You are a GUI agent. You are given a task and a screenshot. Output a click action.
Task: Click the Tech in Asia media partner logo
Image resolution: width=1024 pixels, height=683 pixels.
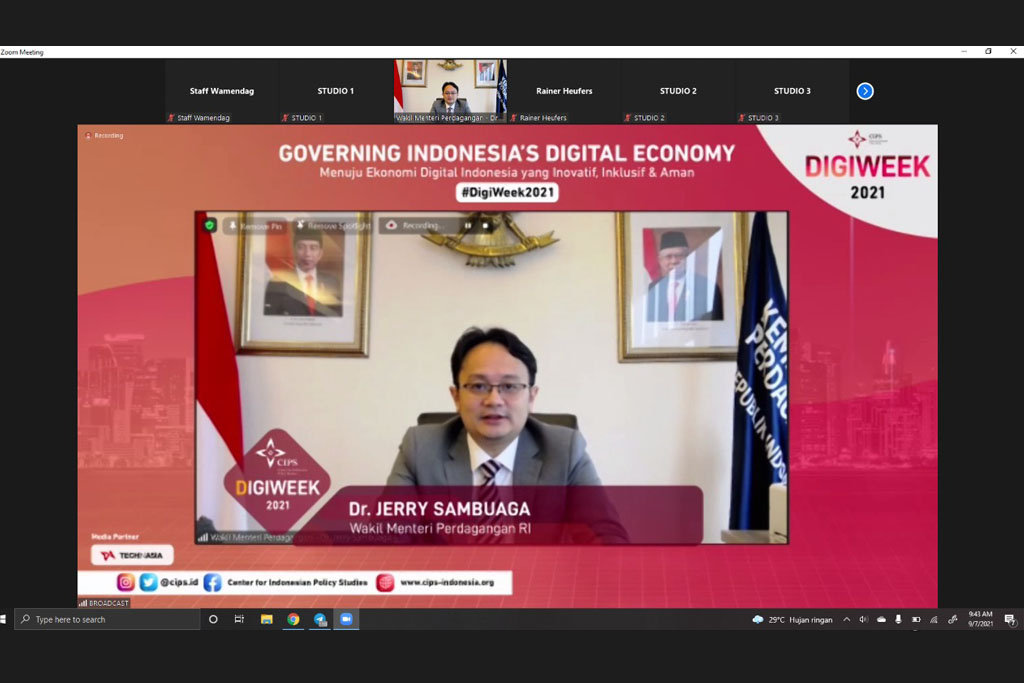pos(132,555)
